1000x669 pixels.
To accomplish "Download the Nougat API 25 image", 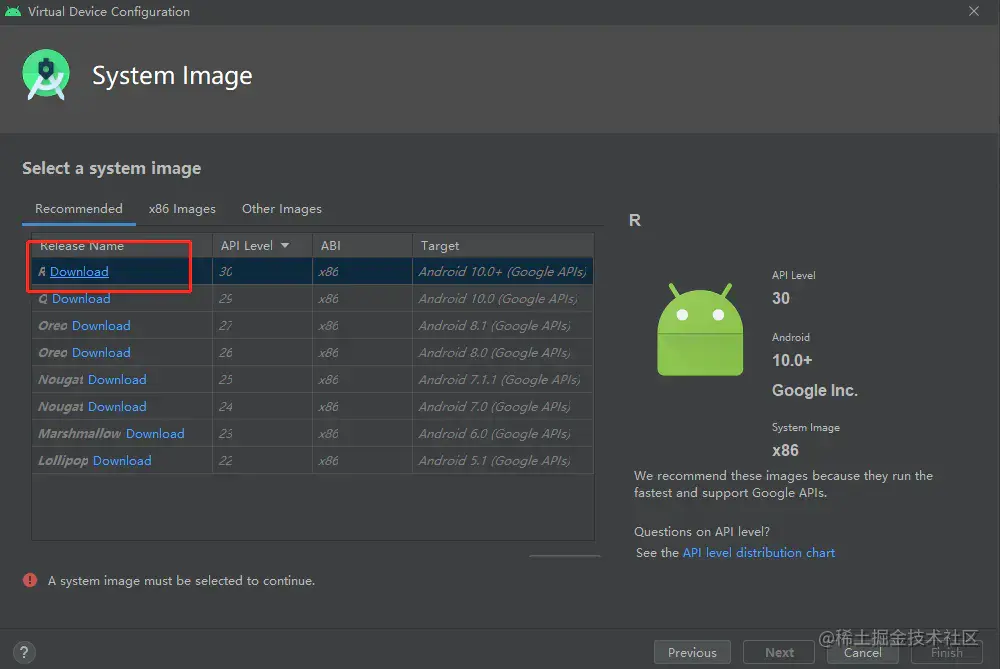I will pyautogui.click(x=117, y=379).
